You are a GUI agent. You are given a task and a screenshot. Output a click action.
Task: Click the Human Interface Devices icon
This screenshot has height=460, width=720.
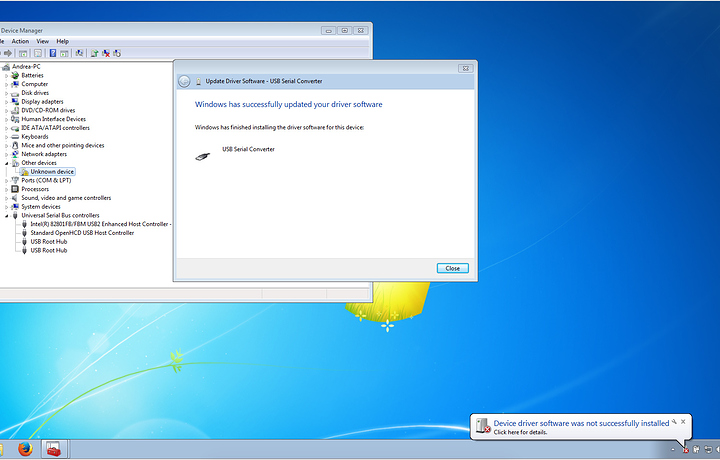coord(15,119)
